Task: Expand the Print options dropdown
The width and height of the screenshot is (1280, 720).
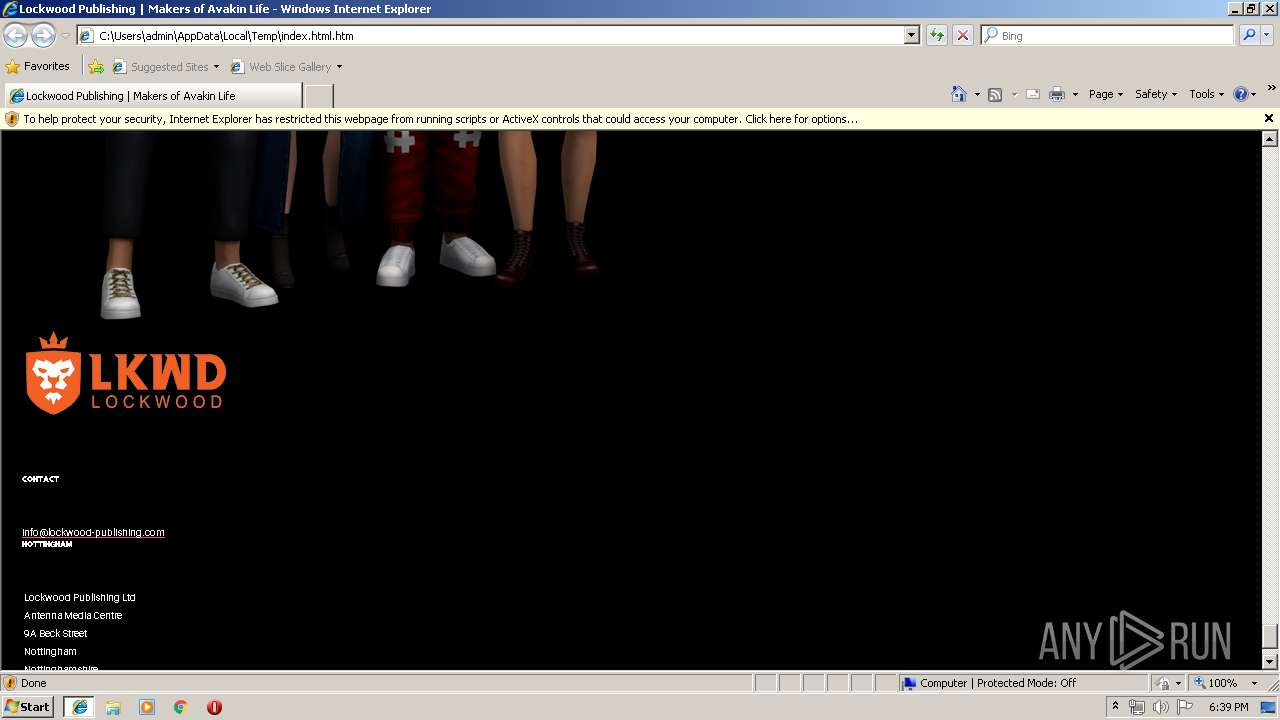Action: click(x=1075, y=94)
